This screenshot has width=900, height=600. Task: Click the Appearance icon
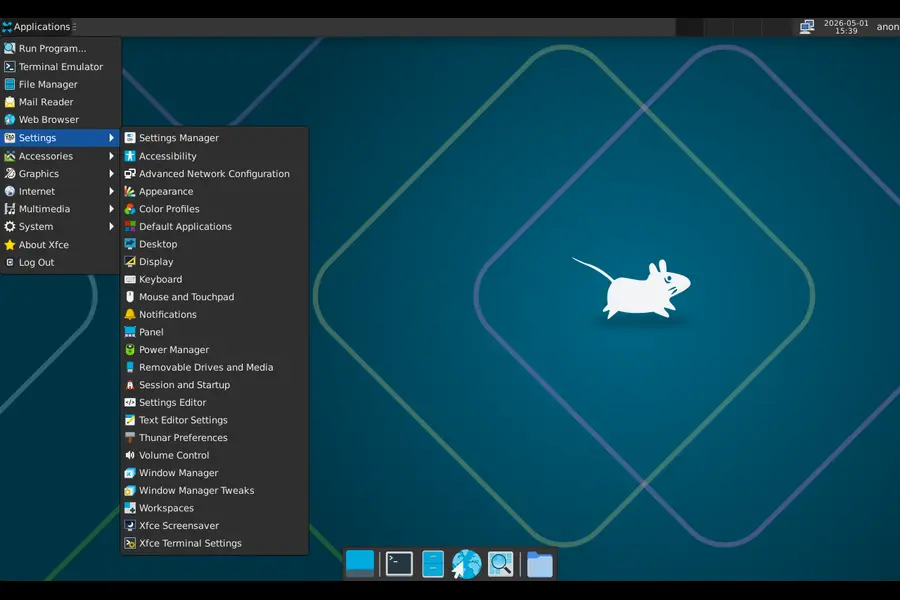pos(130,191)
